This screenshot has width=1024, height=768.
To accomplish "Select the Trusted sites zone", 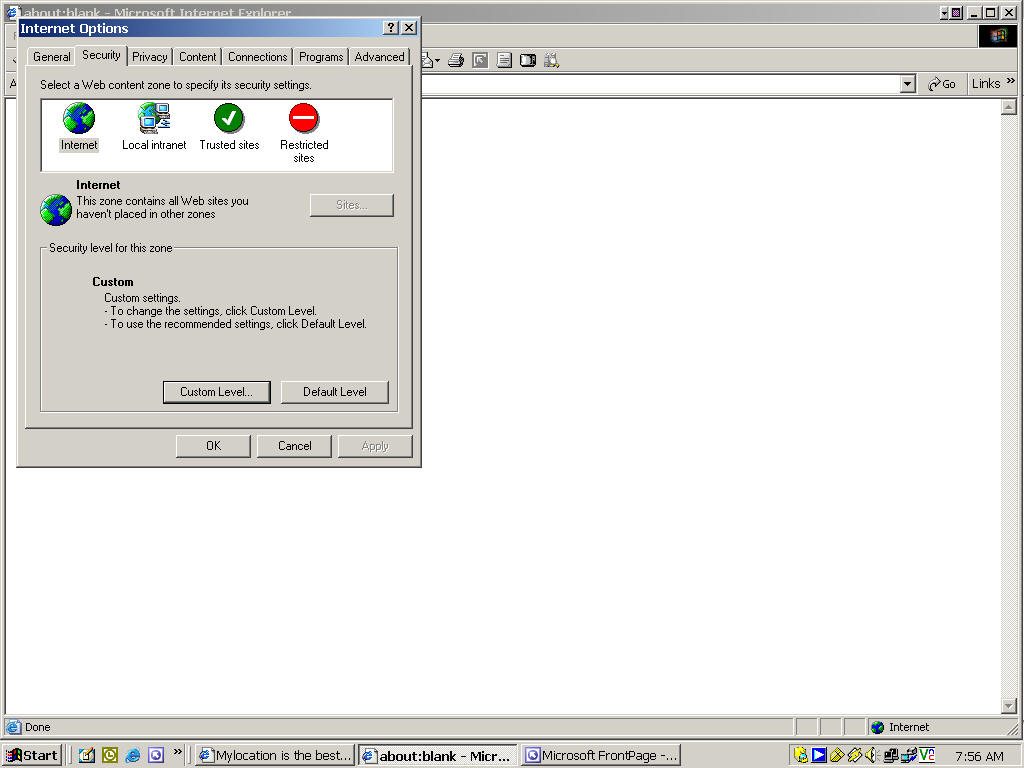I will point(229,127).
